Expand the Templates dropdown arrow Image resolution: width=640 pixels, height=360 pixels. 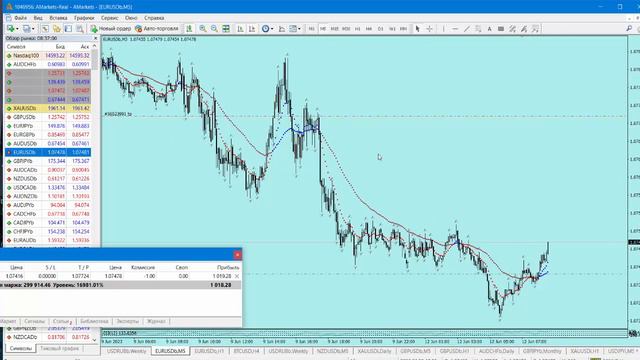click(300, 29)
